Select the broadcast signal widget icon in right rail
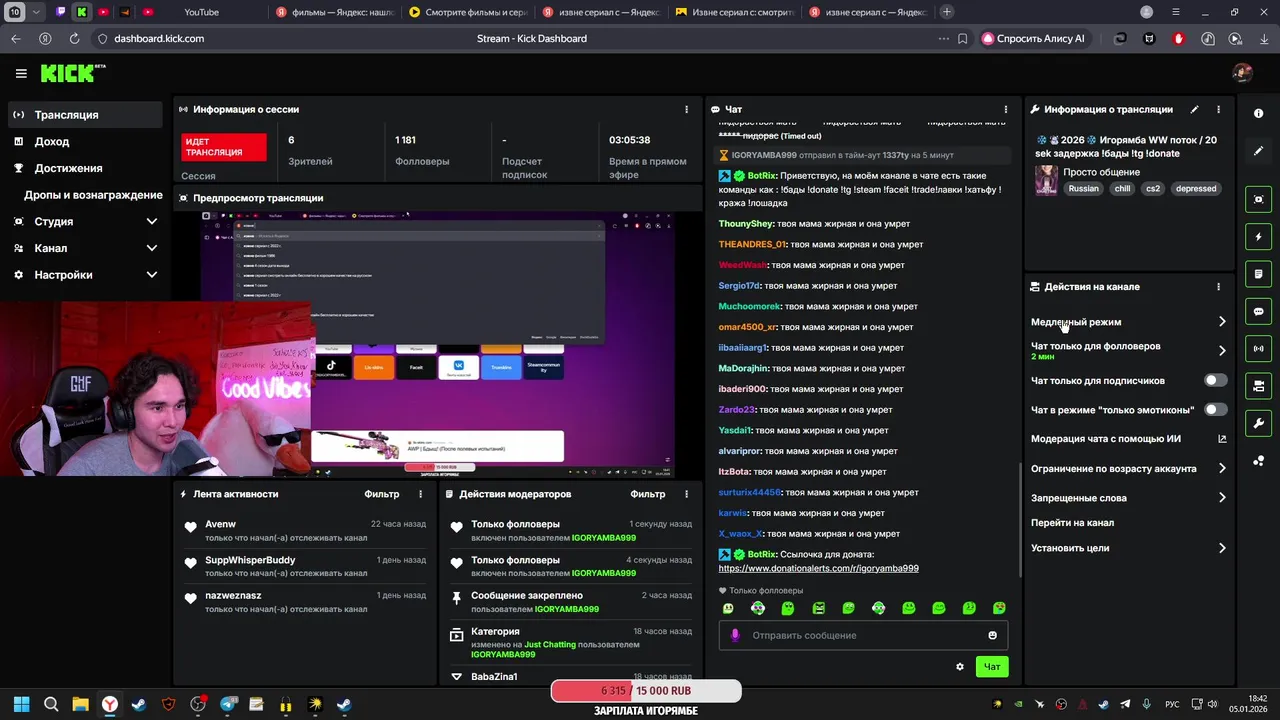Viewport: 1280px width, 720px height. click(1258, 349)
